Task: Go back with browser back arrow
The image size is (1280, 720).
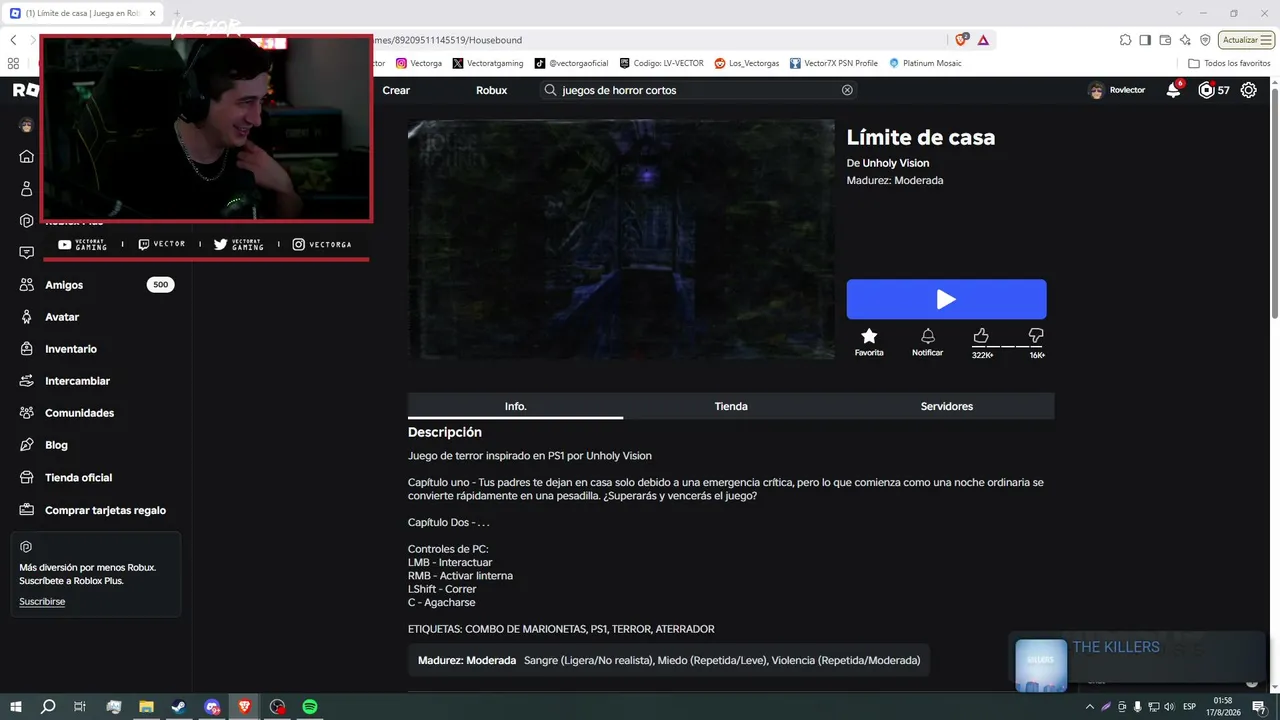Action: 13,40
